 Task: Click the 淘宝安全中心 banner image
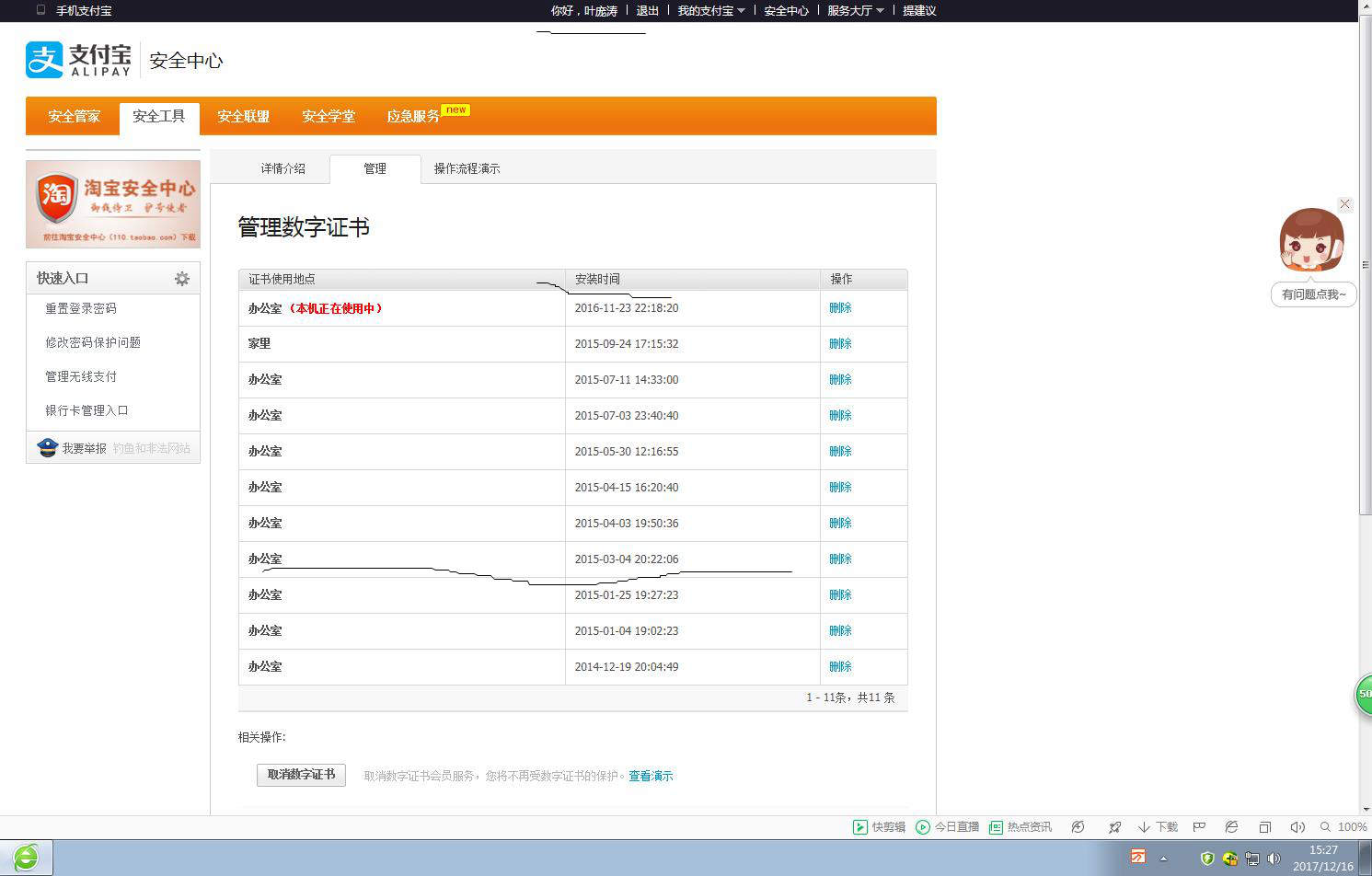tap(113, 203)
